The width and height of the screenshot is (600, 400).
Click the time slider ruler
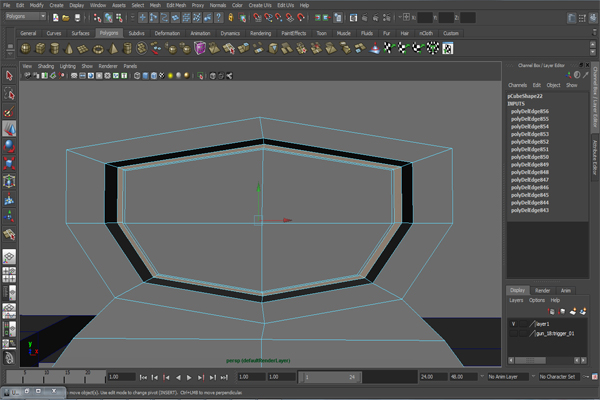tap(56, 376)
